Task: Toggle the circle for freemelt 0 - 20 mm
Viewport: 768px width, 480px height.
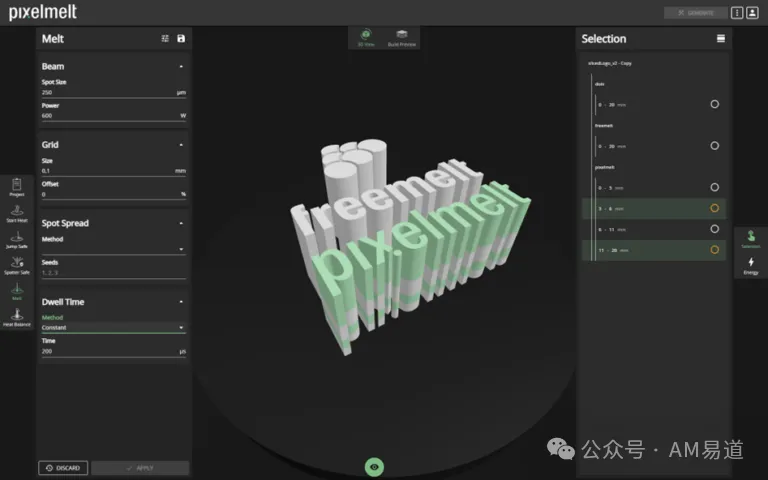Action: click(715, 145)
